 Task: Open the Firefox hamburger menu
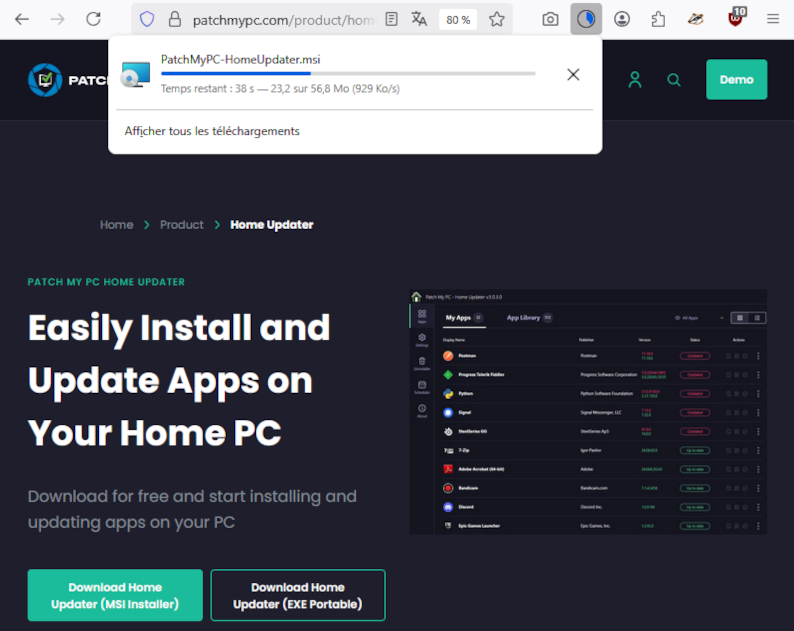point(773,19)
